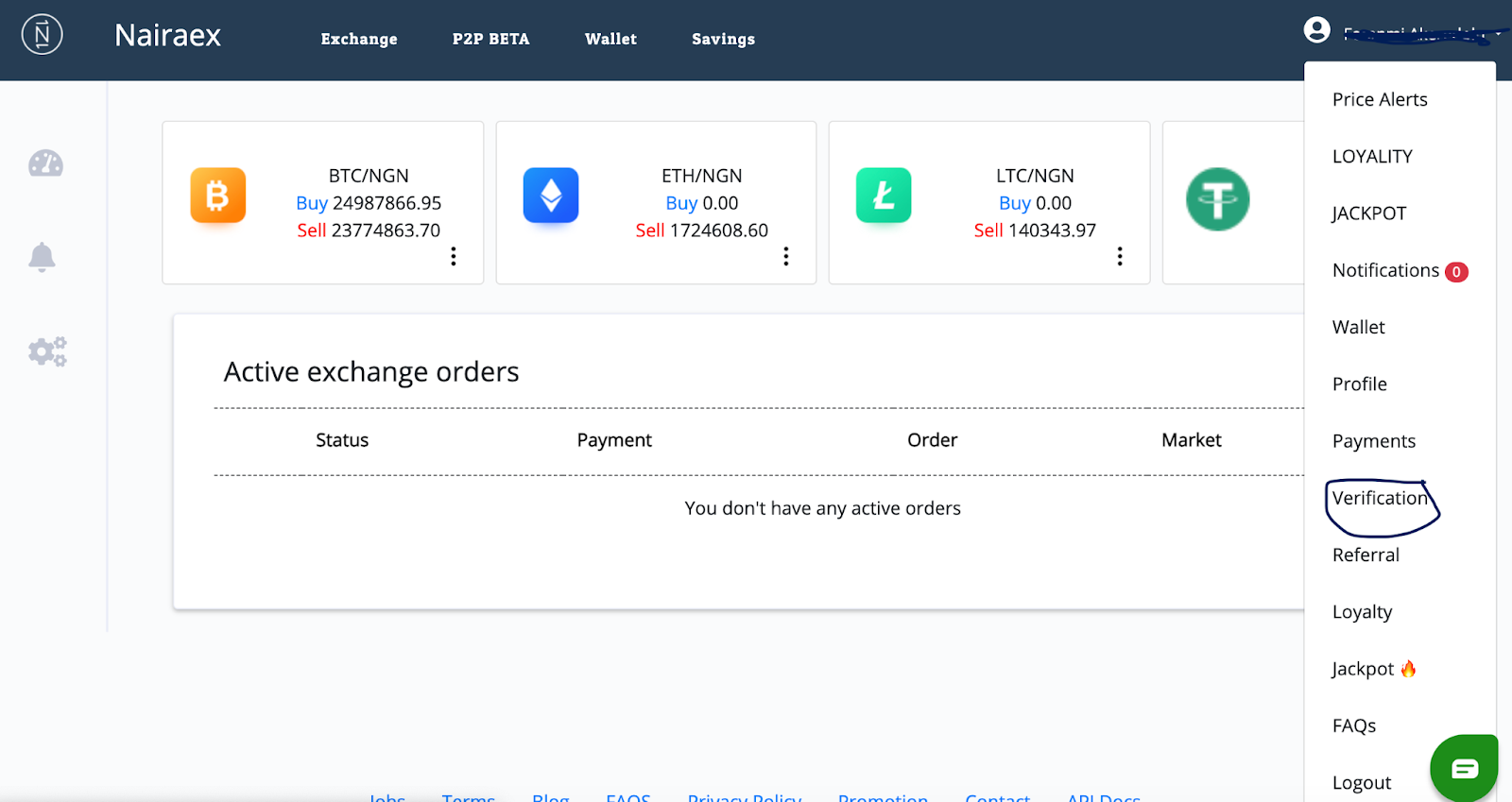The height and width of the screenshot is (802, 1512).
Task: Open the dashboard speedometer sidebar icon
Action: [45, 163]
